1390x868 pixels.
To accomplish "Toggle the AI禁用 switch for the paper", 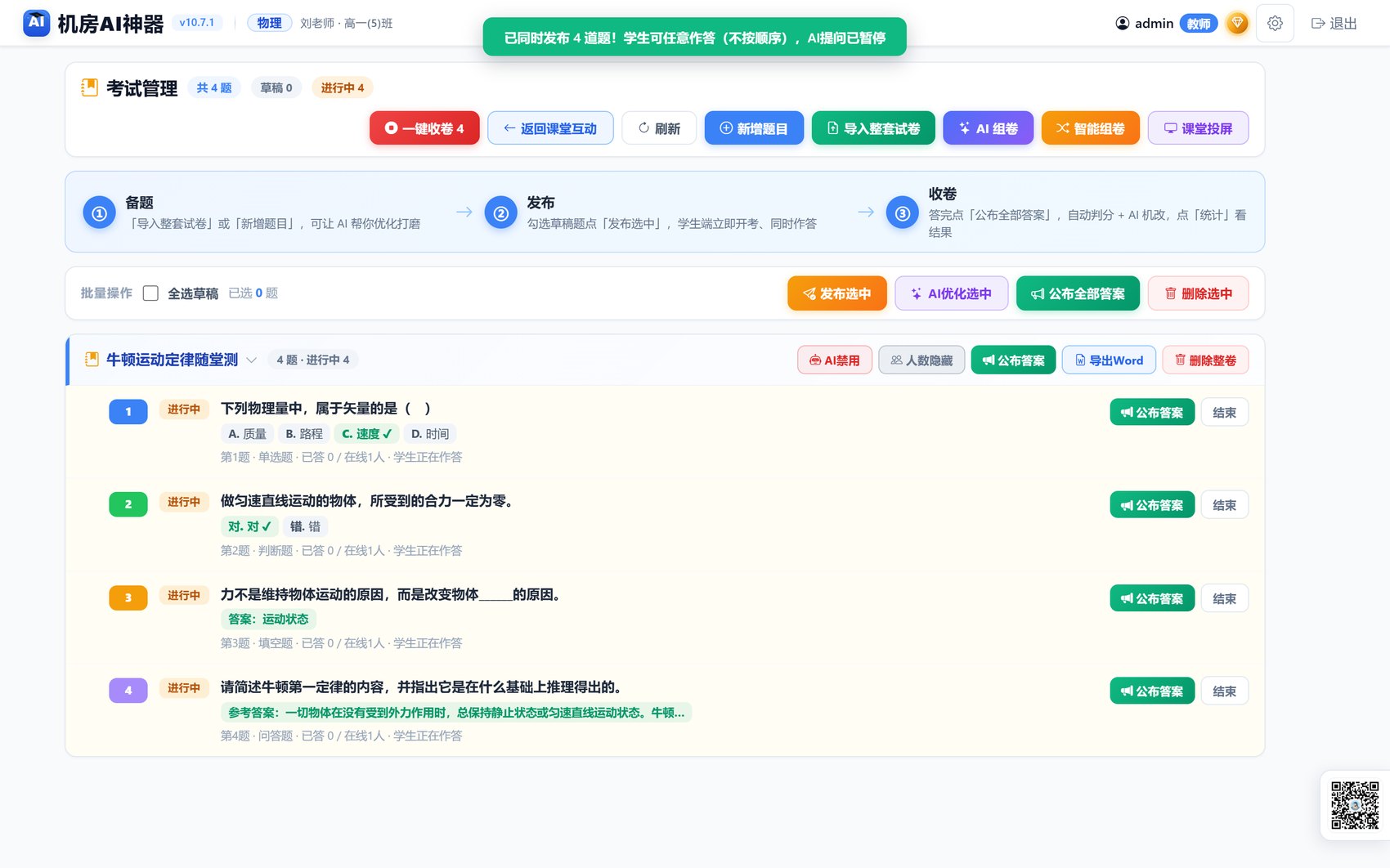I will (835, 360).
